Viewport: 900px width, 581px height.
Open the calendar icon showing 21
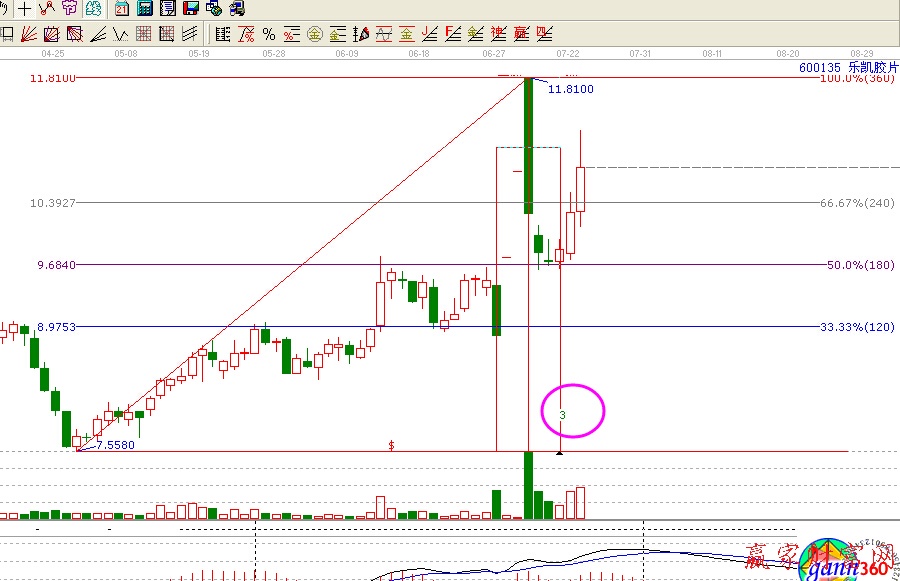122,9
